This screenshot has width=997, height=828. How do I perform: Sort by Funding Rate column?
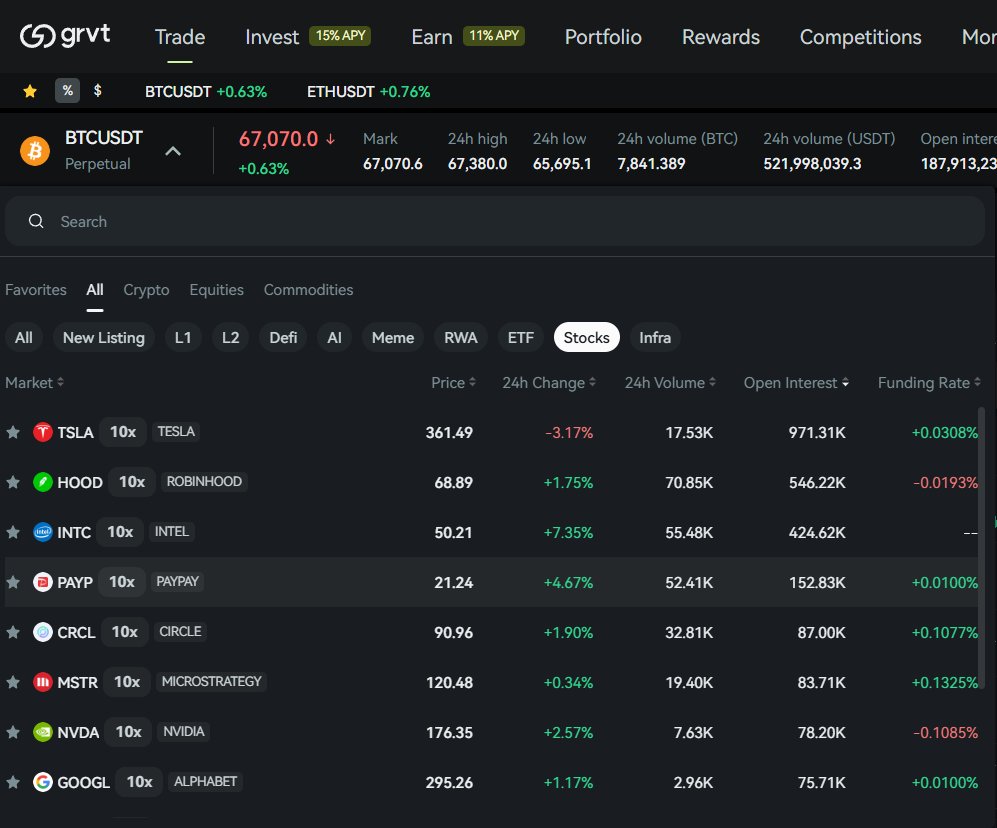(x=929, y=383)
